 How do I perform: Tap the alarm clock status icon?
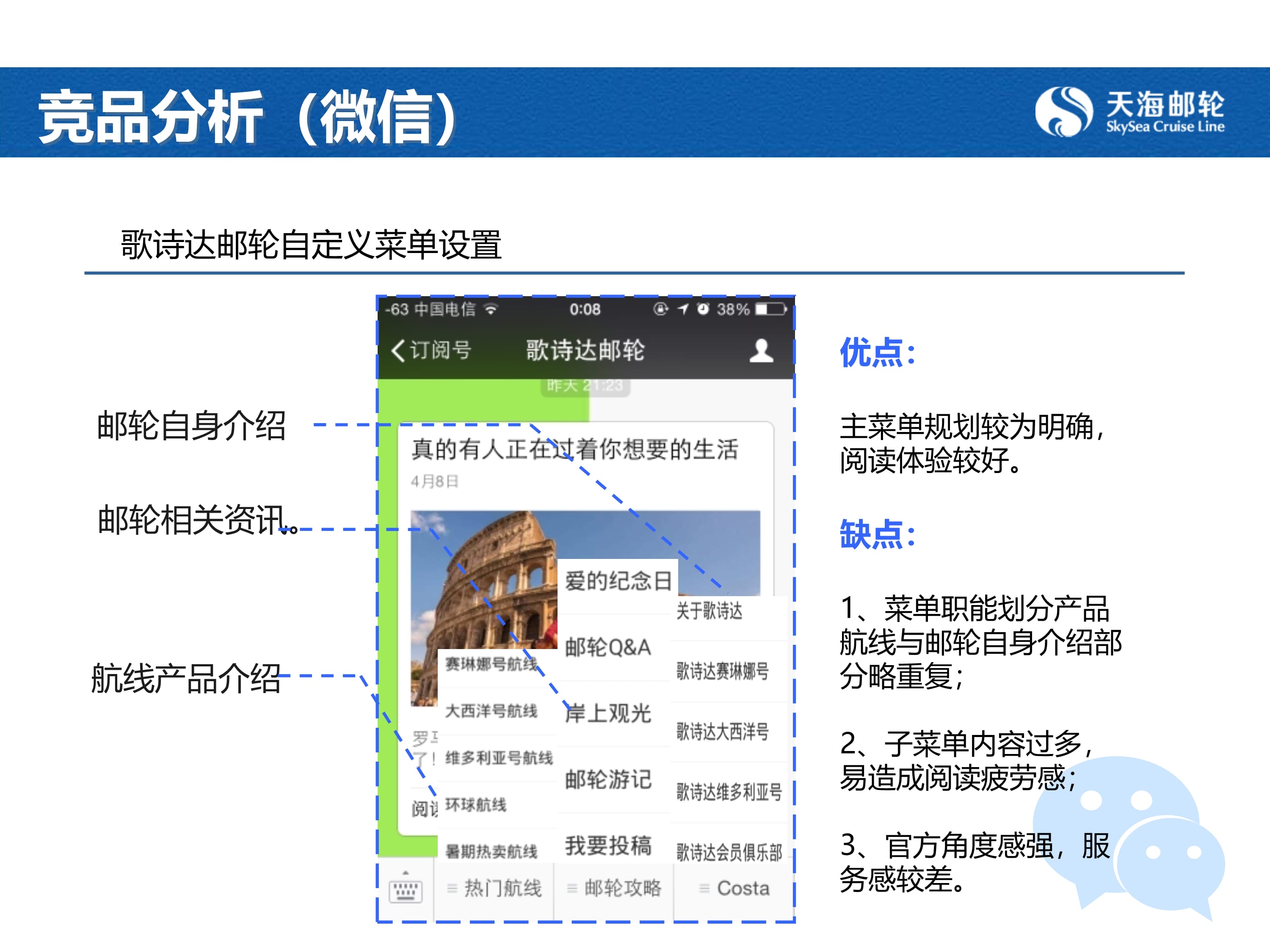[x=703, y=309]
